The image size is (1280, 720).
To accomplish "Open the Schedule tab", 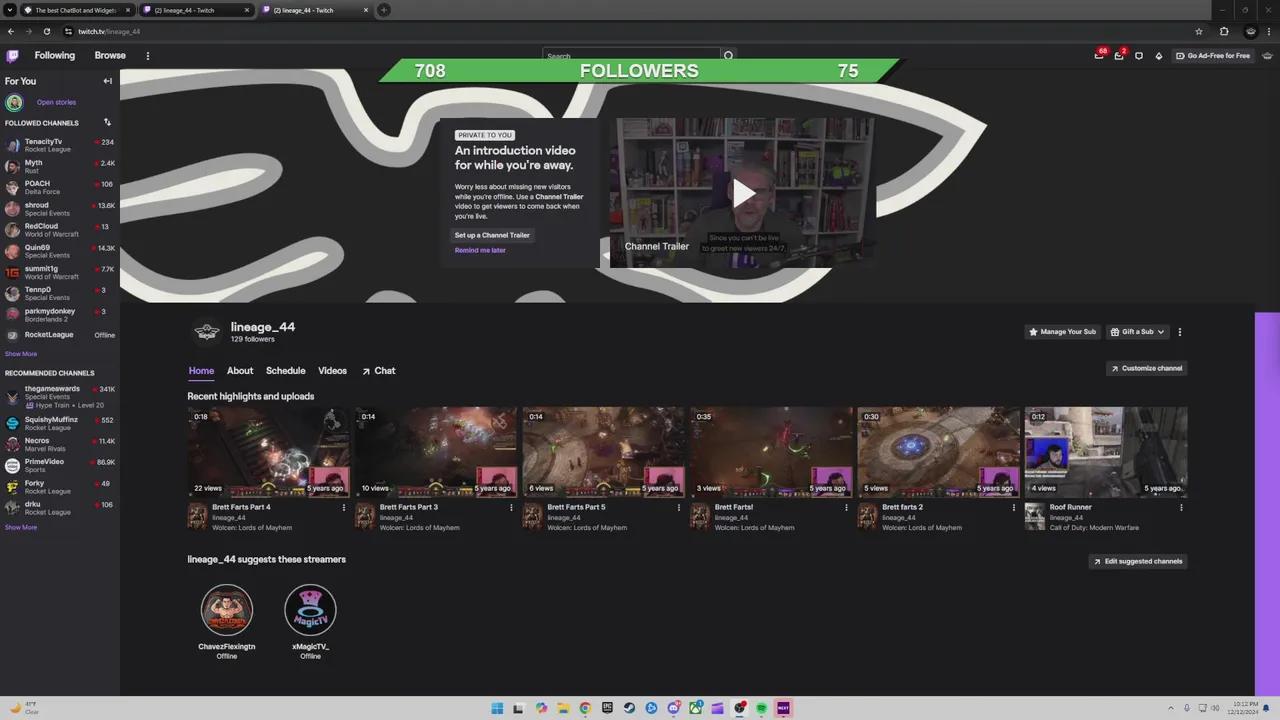I will 285,371.
